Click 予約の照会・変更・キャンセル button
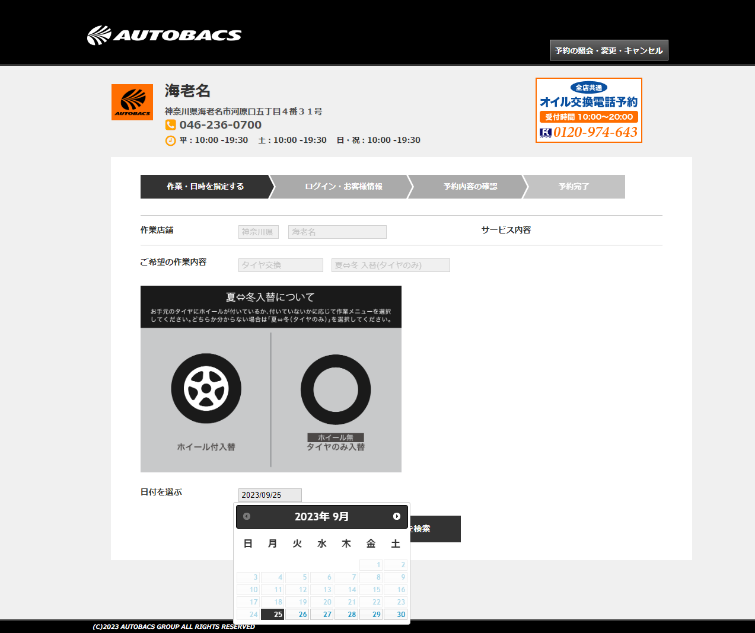Image resolution: width=755 pixels, height=633 pixels. point(608,50)
